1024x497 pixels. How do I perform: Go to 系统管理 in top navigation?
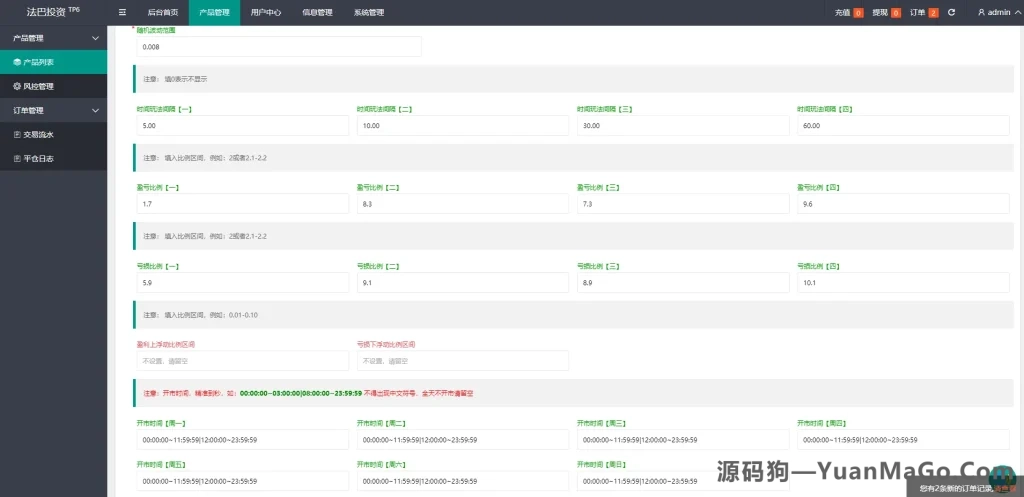[x=368, y=13]
